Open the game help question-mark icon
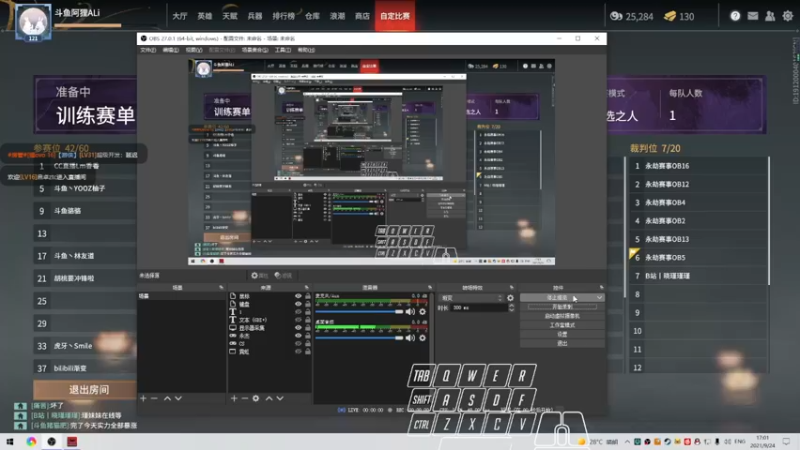800x450 pixels. click(x=735, y=16)
